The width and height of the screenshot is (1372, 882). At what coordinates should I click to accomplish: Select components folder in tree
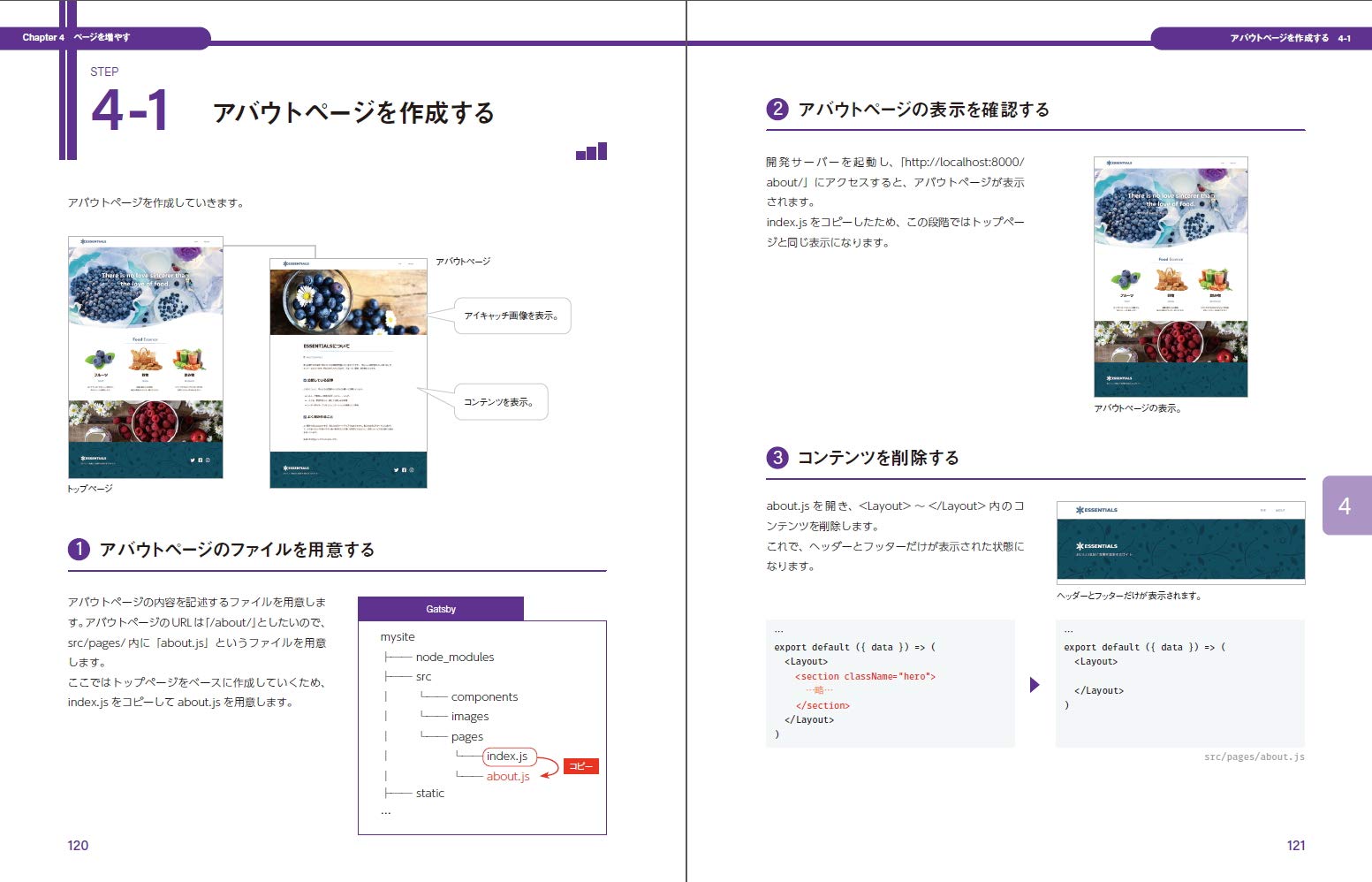tap(484, 696)
